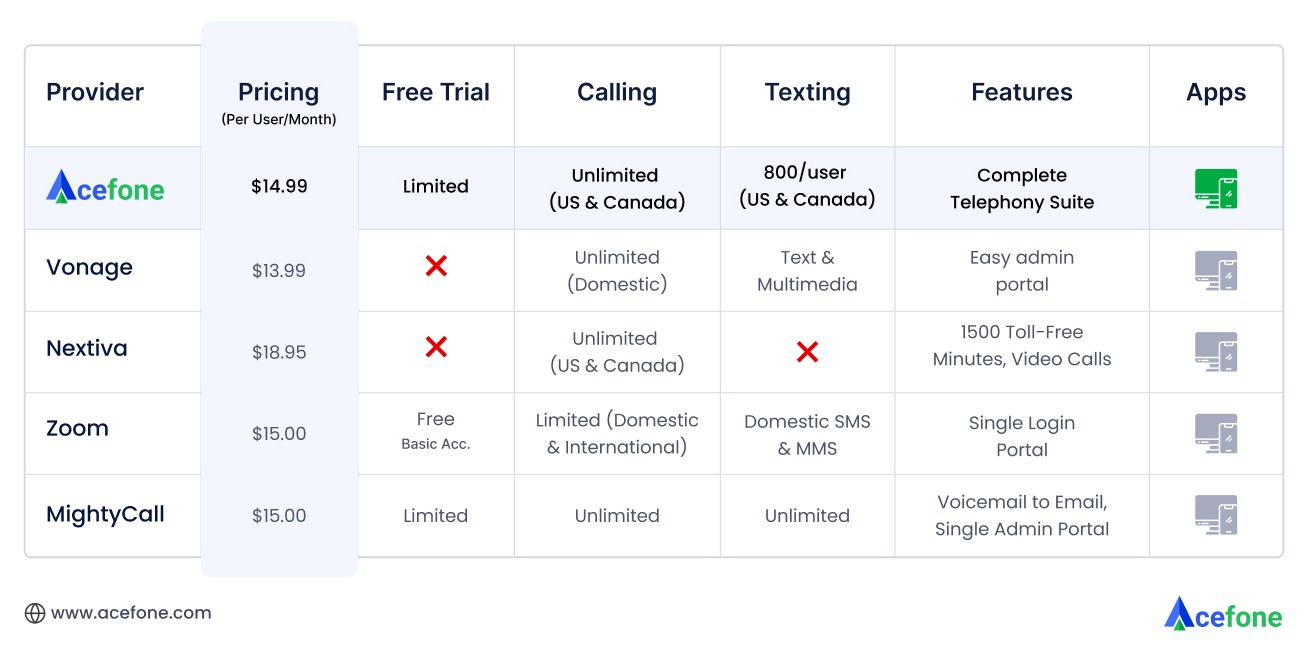Screen dimensions: 1306x655
Task: Select the Pricing column header
Action: tap(278, 93)
